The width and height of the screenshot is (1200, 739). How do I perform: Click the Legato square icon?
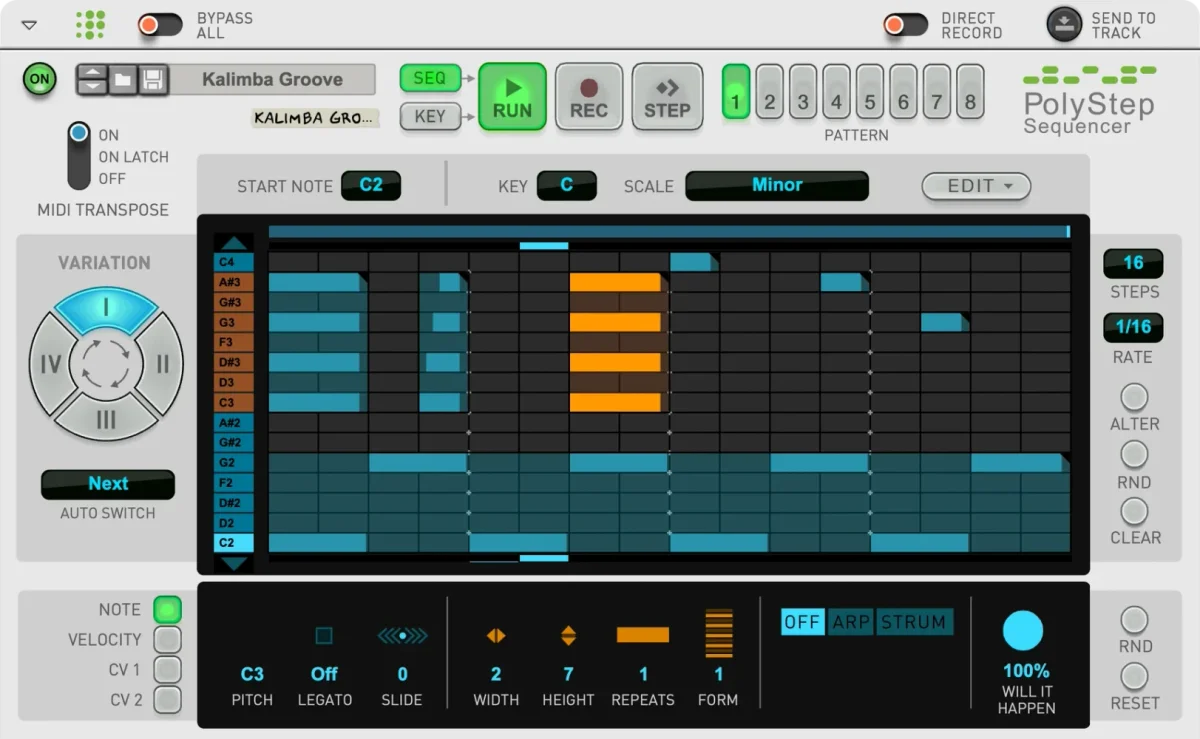pyautogui.click(x=323, y=636)
